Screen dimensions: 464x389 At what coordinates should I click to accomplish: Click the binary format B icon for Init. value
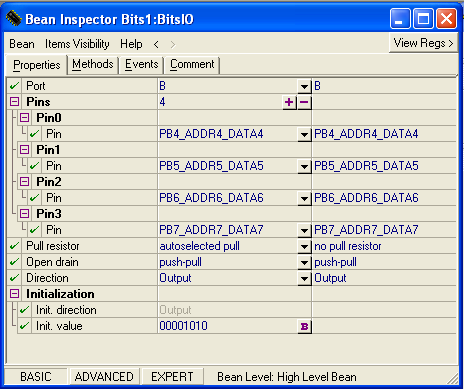304,326
